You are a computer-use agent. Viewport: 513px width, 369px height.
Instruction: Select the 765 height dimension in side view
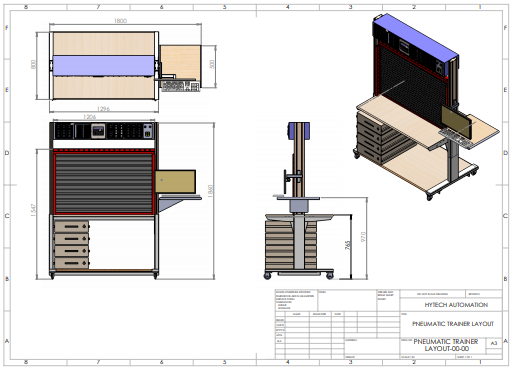348,246
